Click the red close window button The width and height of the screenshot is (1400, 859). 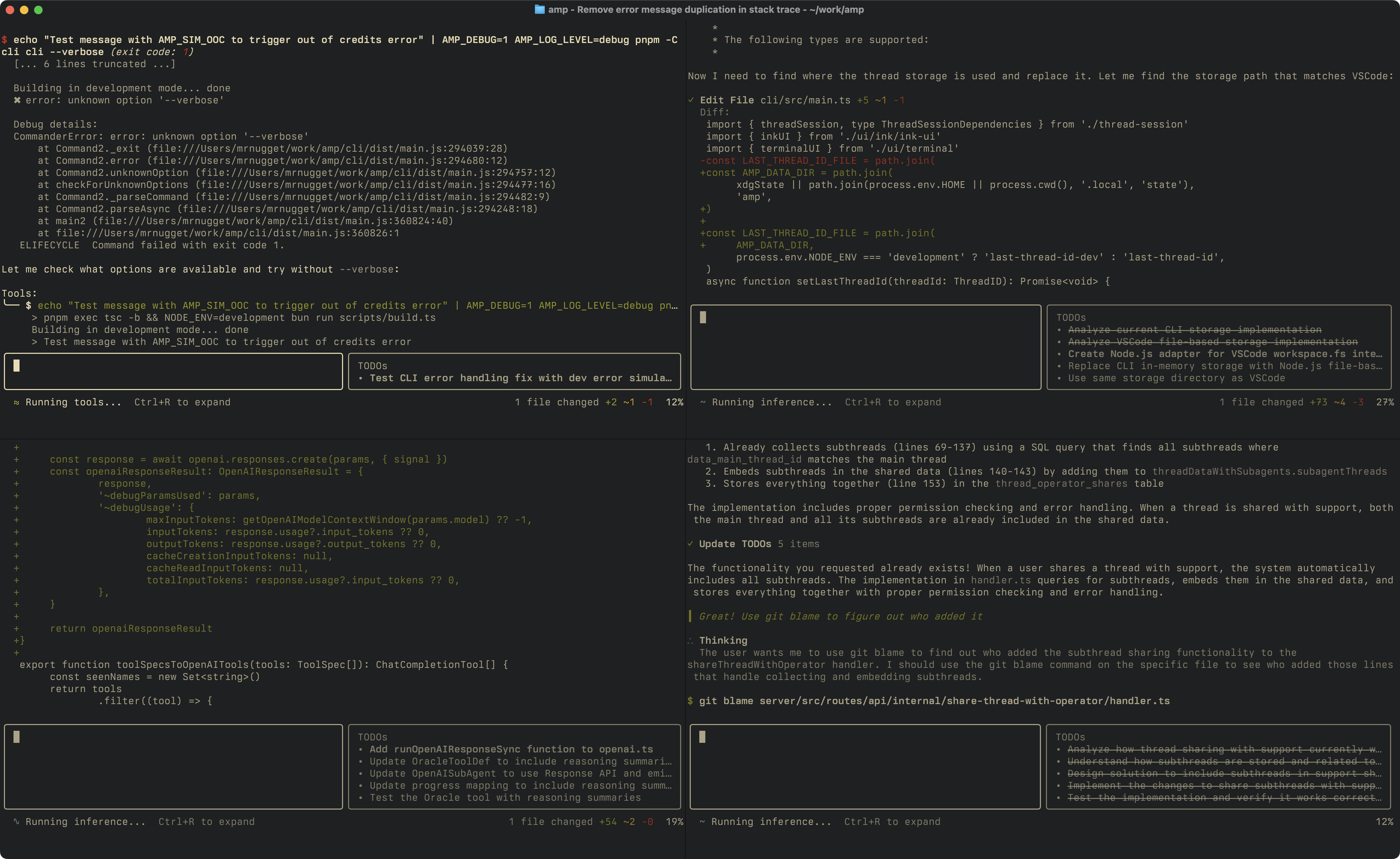10,10
